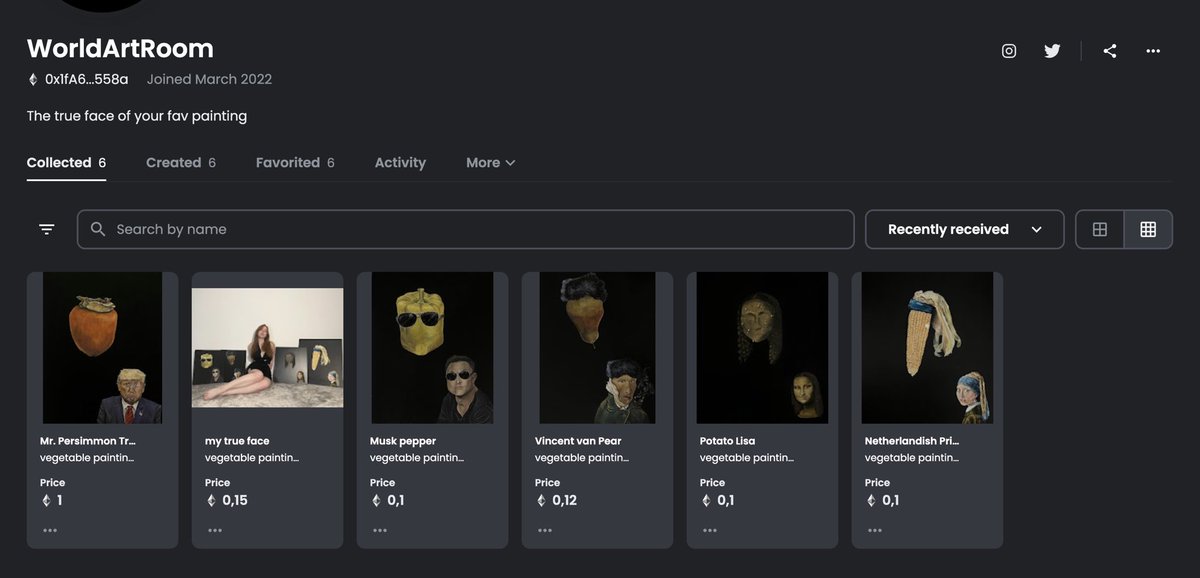Open the Netherlandish corn painting thumbnail

[927, 347]
